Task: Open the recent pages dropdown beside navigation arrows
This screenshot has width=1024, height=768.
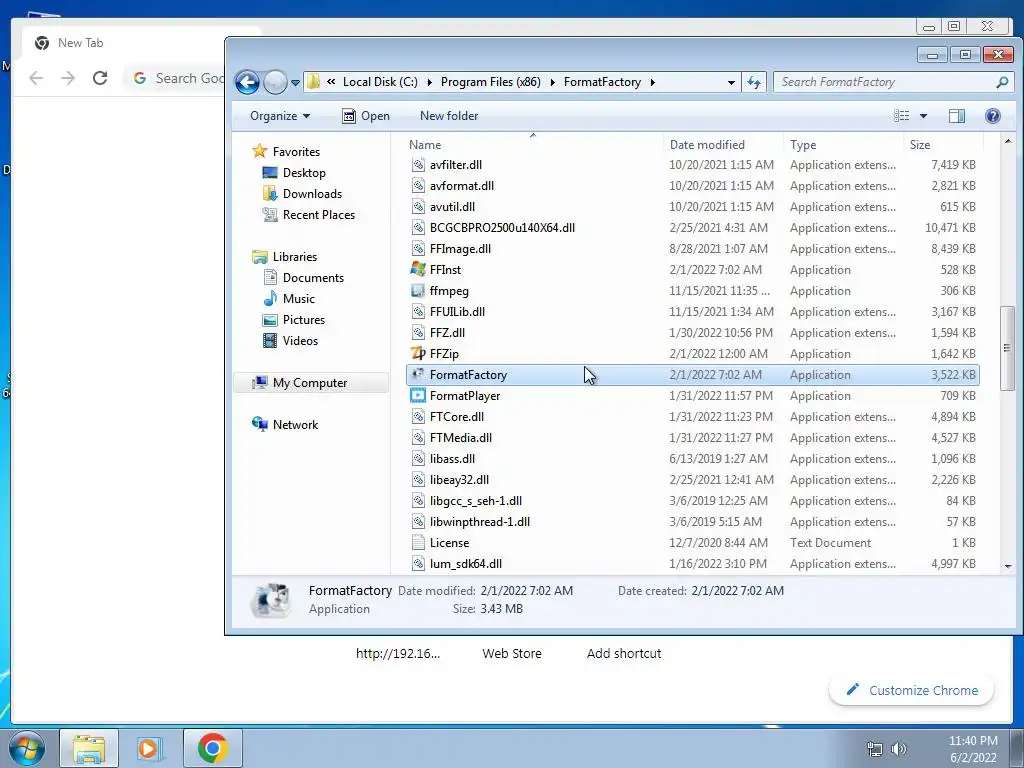Action: click(x=295, y=83)
